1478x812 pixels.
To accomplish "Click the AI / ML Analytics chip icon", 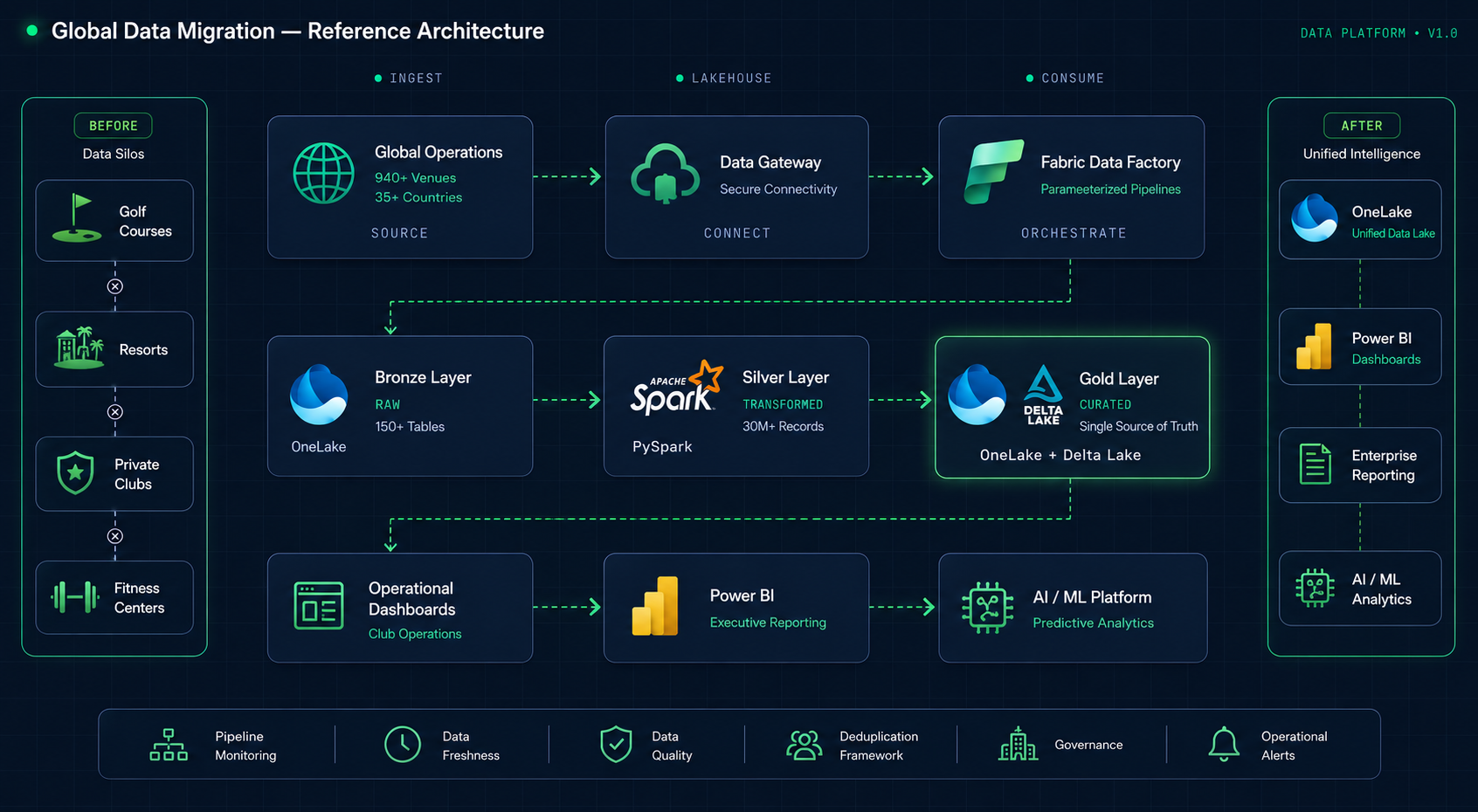I will (x=1315, y=588).
